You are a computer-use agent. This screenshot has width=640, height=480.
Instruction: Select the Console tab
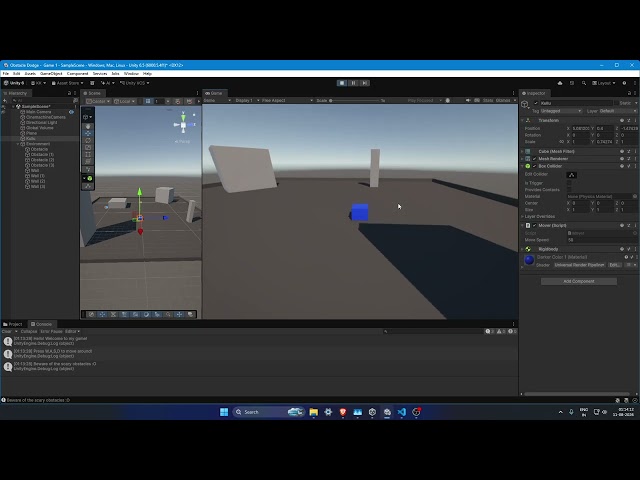(x=42, y=324)
